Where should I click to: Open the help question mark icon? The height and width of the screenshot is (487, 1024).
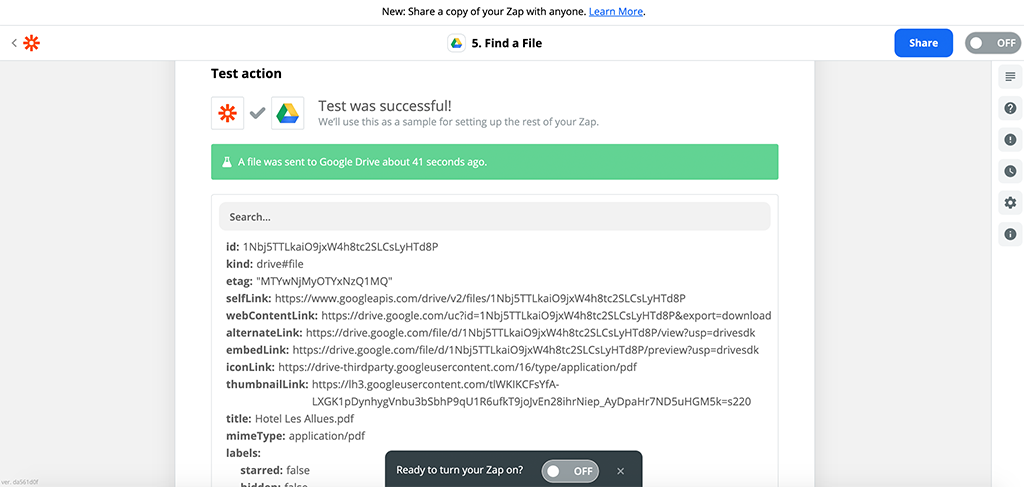point(1010,108)
